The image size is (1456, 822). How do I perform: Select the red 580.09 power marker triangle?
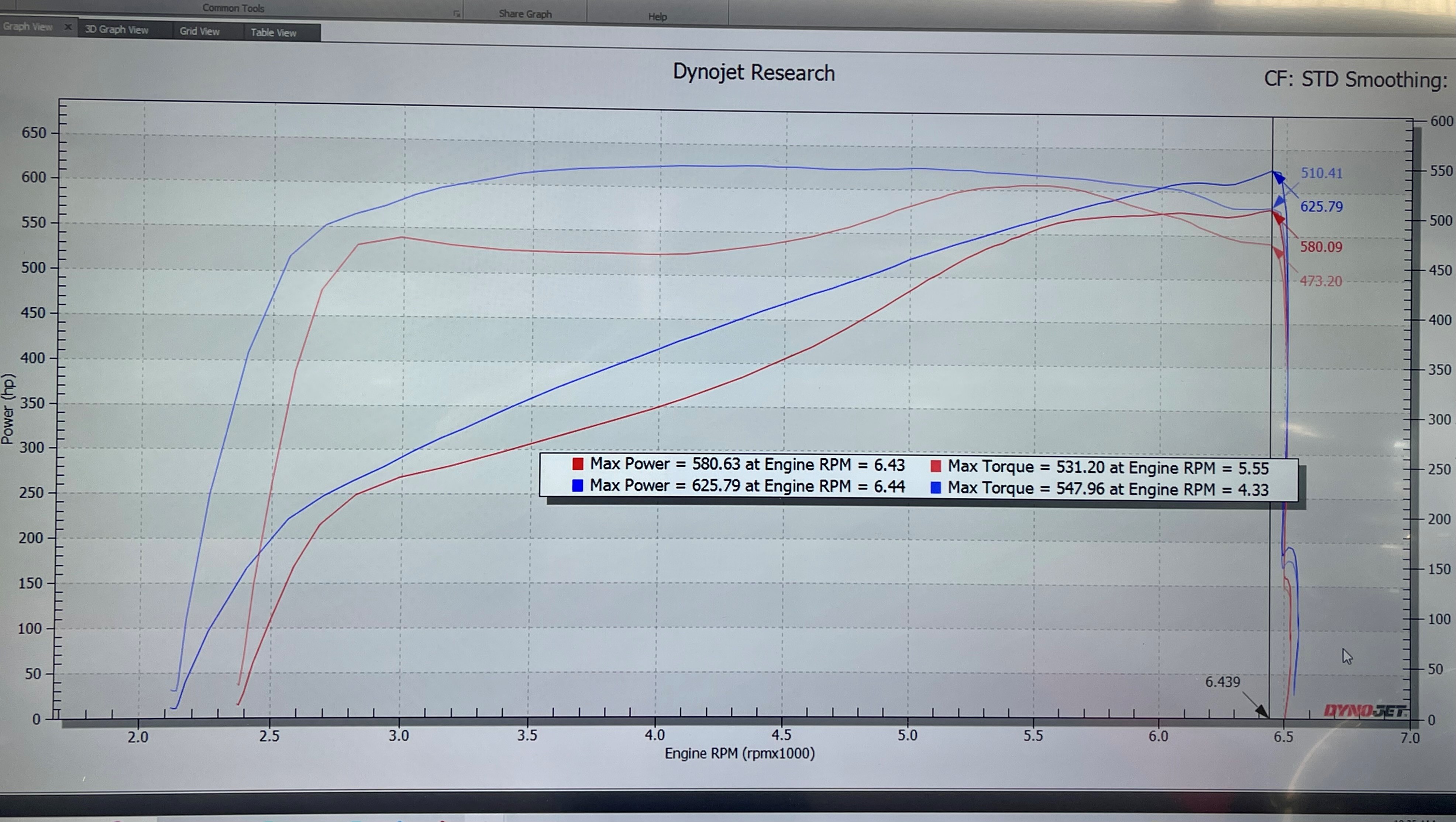1278,218
